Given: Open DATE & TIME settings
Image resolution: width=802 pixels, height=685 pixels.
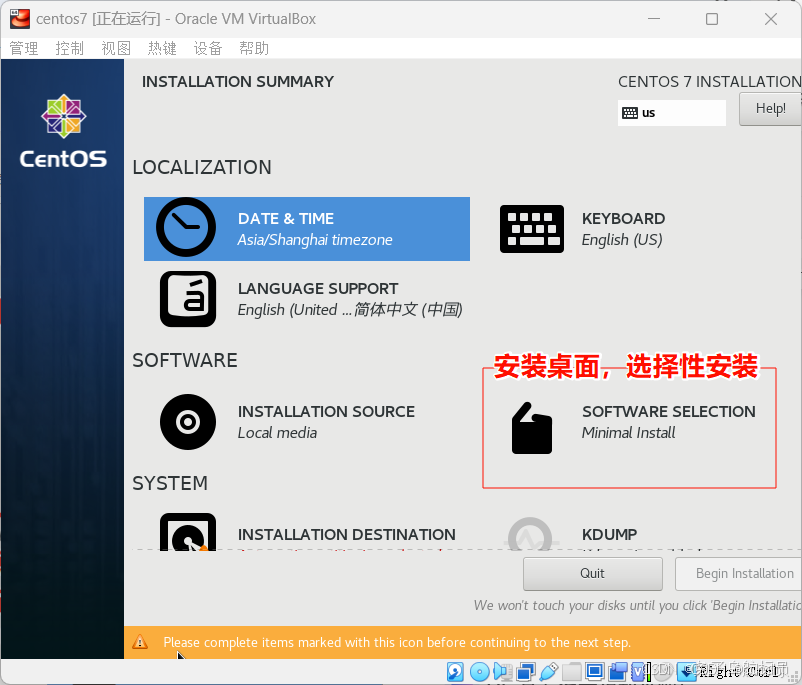Looking at the screenshot, I should tap(307, 229).
